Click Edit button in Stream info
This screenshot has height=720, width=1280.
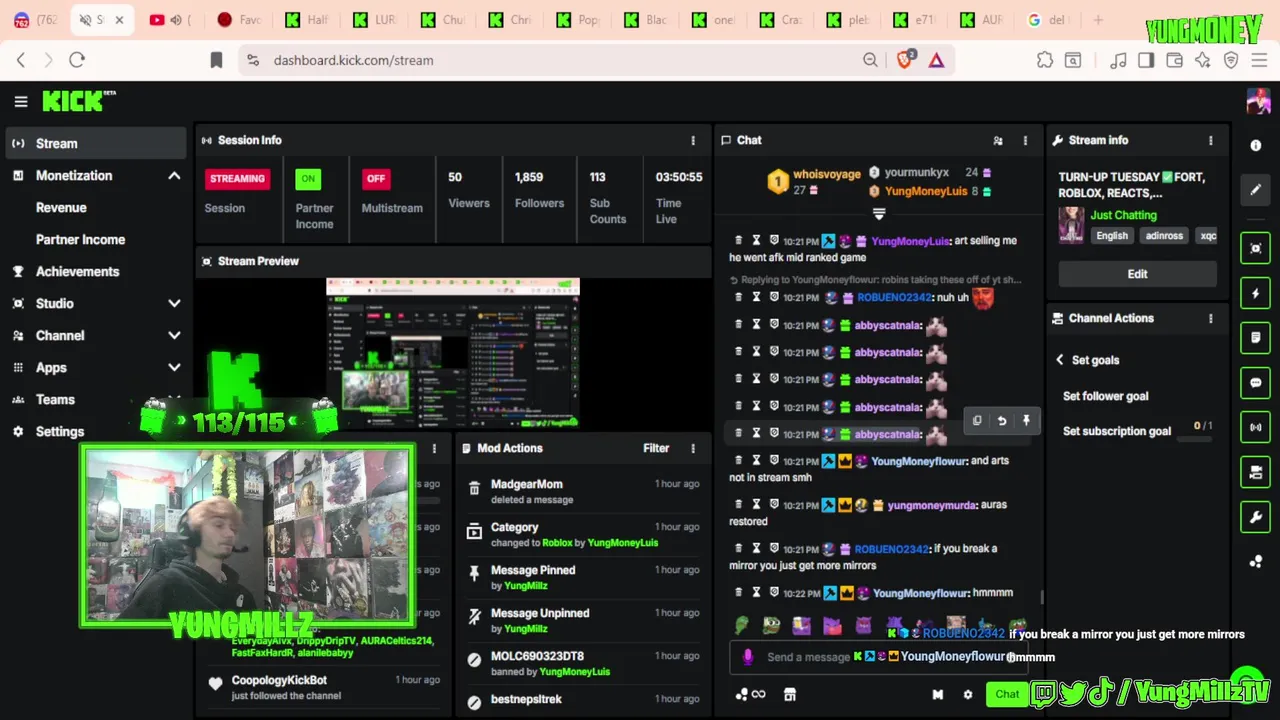(x=1137, y=274)
